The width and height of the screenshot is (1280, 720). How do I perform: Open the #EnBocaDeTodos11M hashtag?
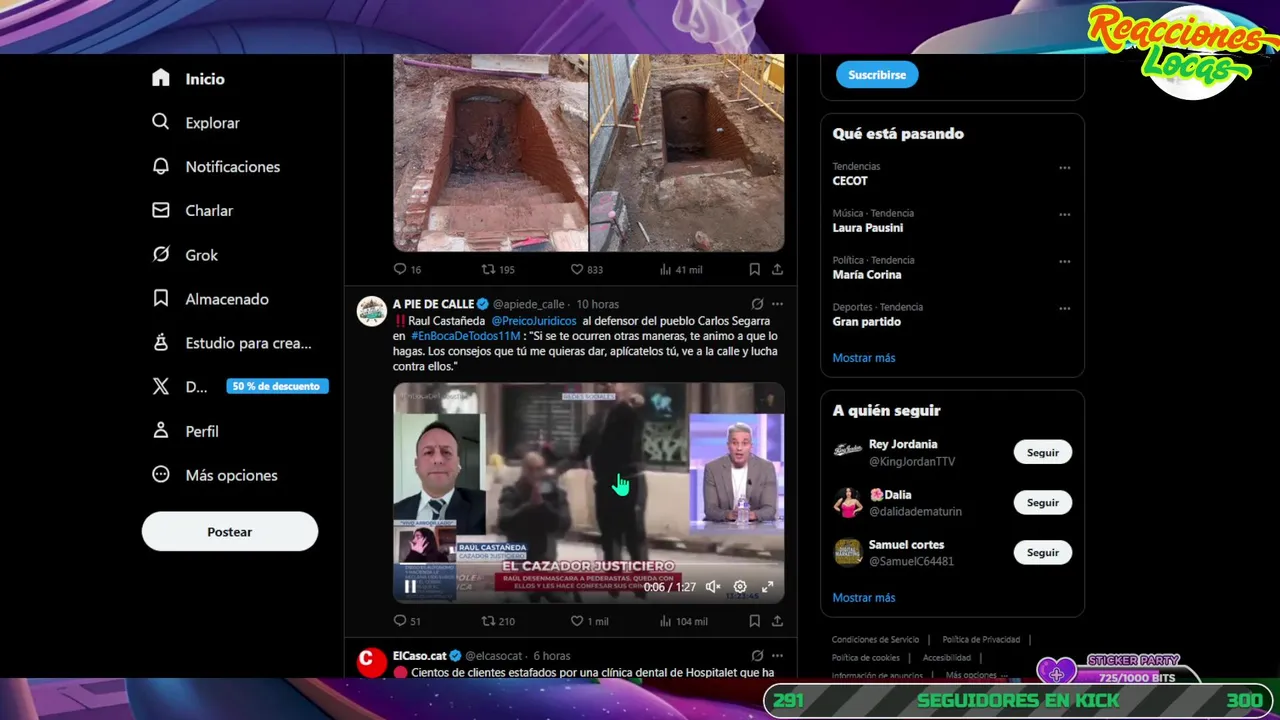(x=464, y=336)
